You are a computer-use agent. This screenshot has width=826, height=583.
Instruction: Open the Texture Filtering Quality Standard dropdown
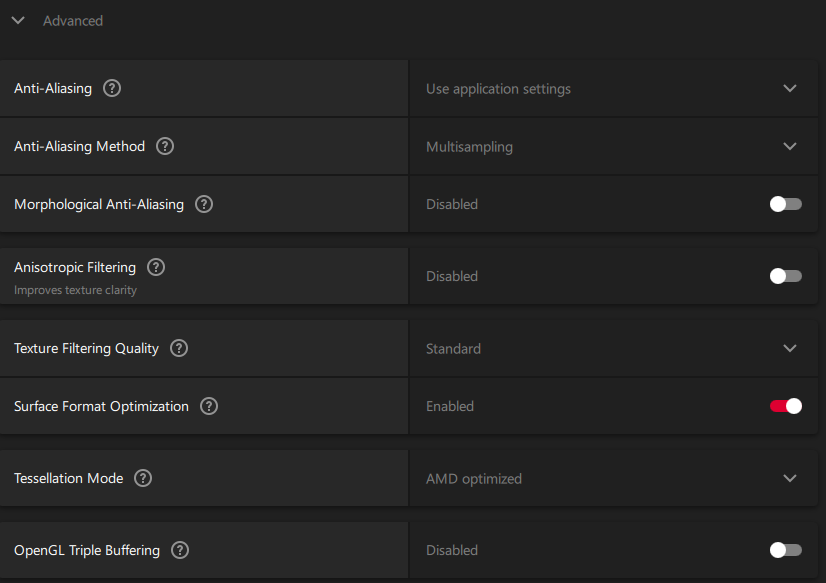pyautogui.click(x=790, y=348)
